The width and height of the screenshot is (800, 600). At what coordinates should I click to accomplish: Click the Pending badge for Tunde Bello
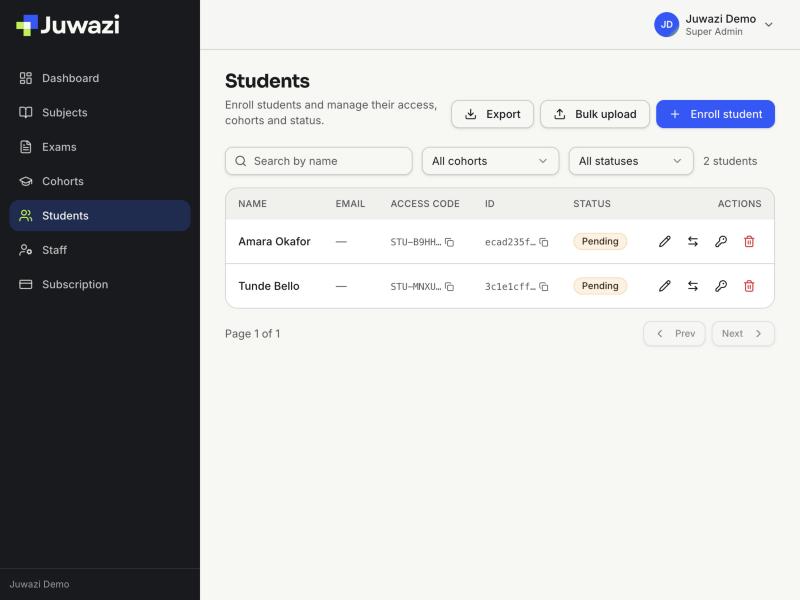(600, 286)
